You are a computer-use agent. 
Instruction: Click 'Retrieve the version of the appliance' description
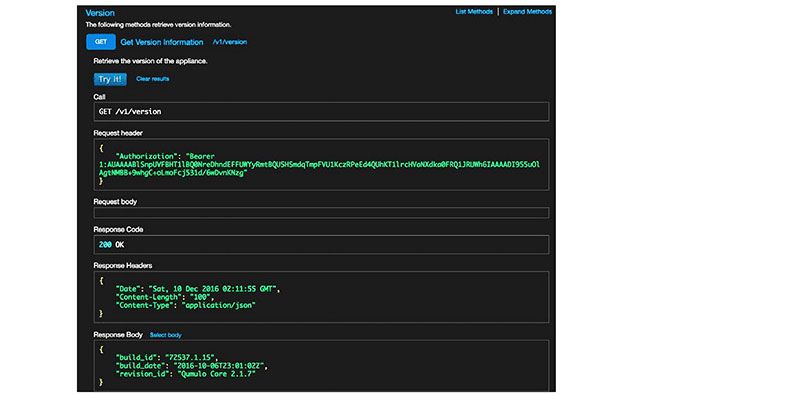[151, 61]
